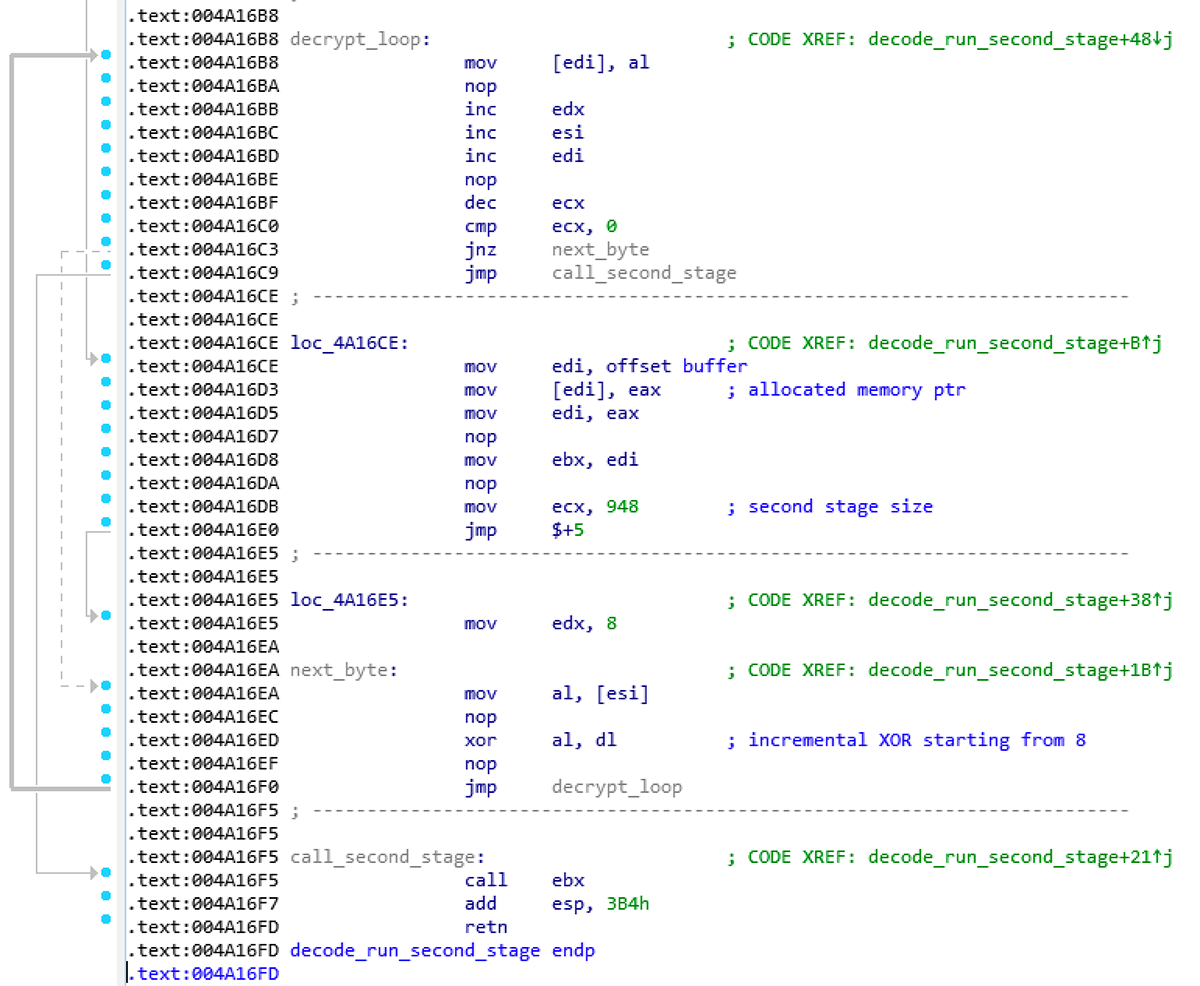
Task: Click the '948' immediate value
Action: click(x=622, y=507)
